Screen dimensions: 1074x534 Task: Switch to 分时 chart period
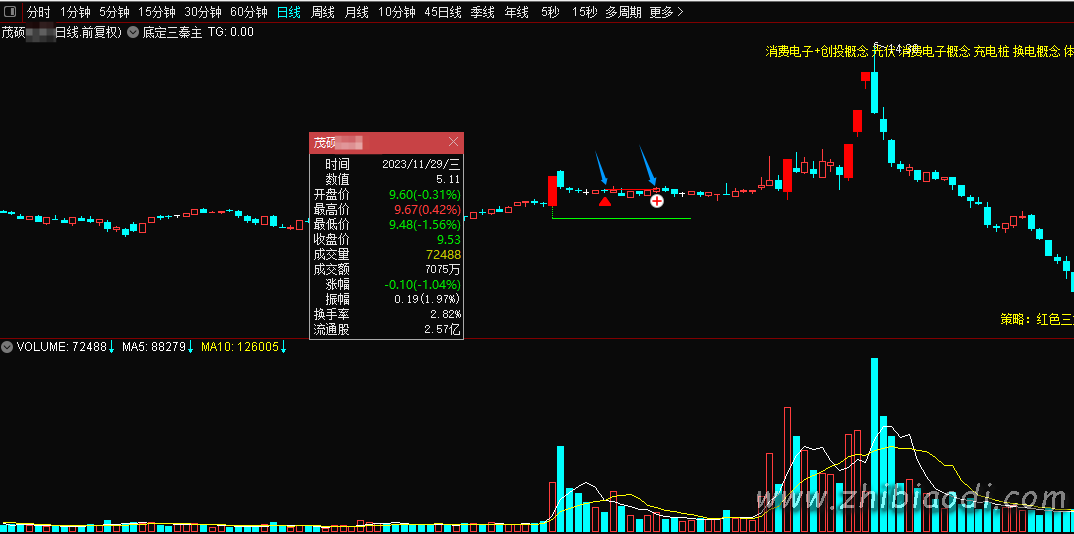[38, 12]
